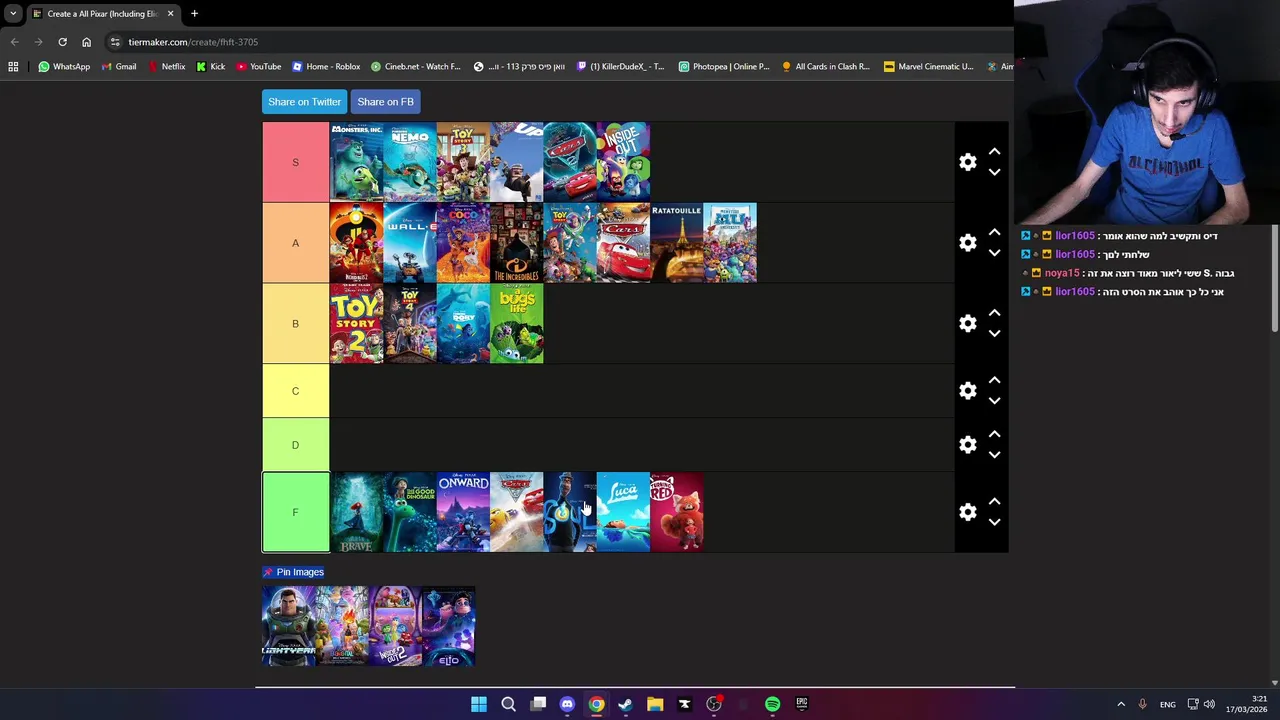Open settings gear for S tier row
The image size is (1280, 720).
pos(967,162)
